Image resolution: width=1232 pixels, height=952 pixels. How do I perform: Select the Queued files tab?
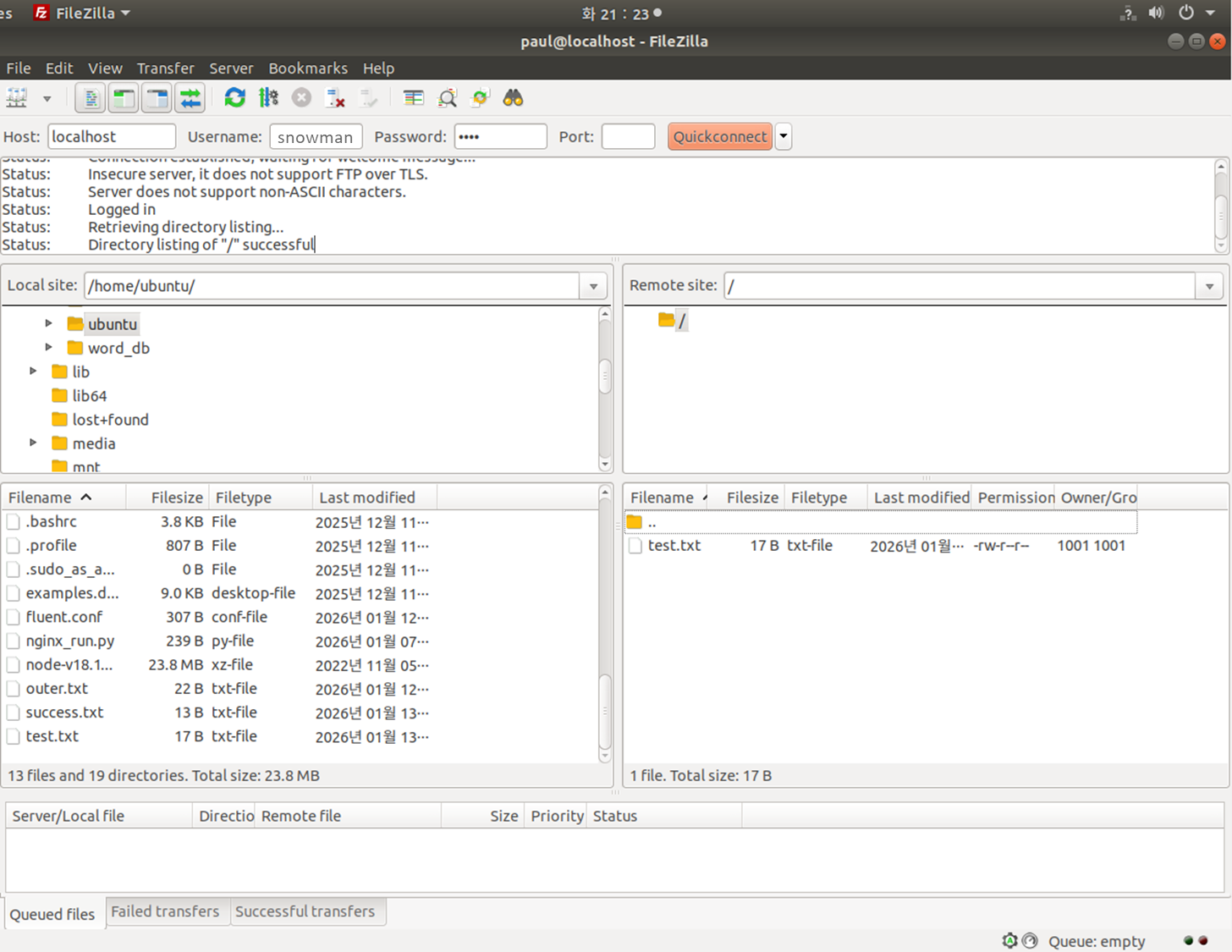pyautogui.click(x=52, y=914)
